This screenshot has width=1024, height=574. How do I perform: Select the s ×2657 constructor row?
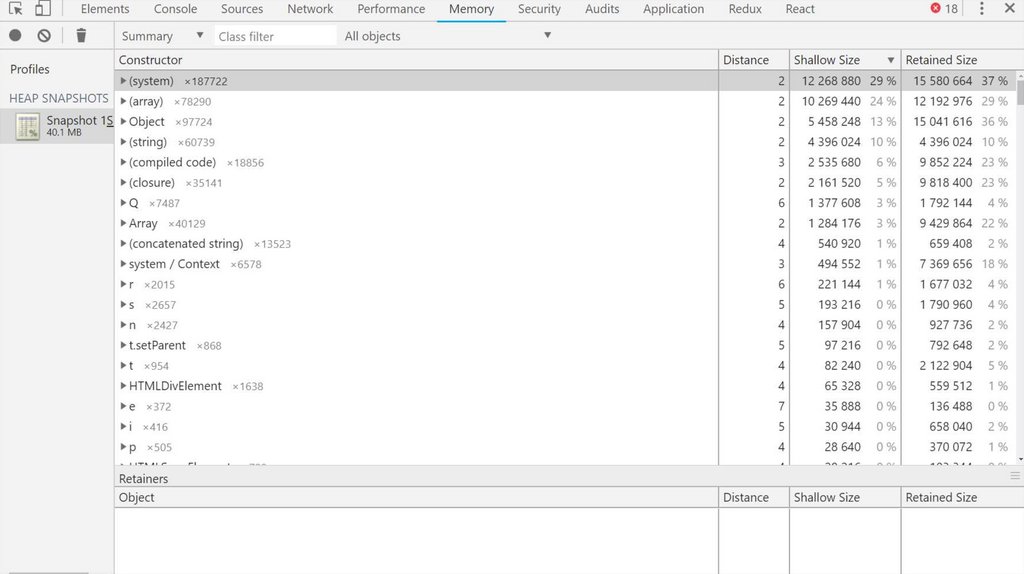(x=566, y=304)
